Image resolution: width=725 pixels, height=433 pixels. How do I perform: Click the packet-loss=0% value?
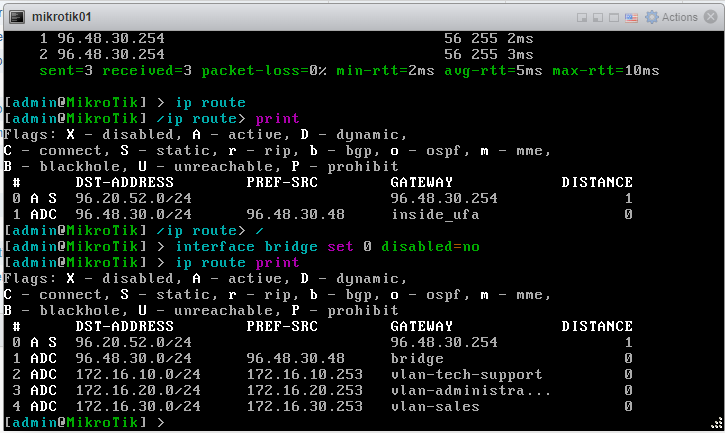pos(264,71)
